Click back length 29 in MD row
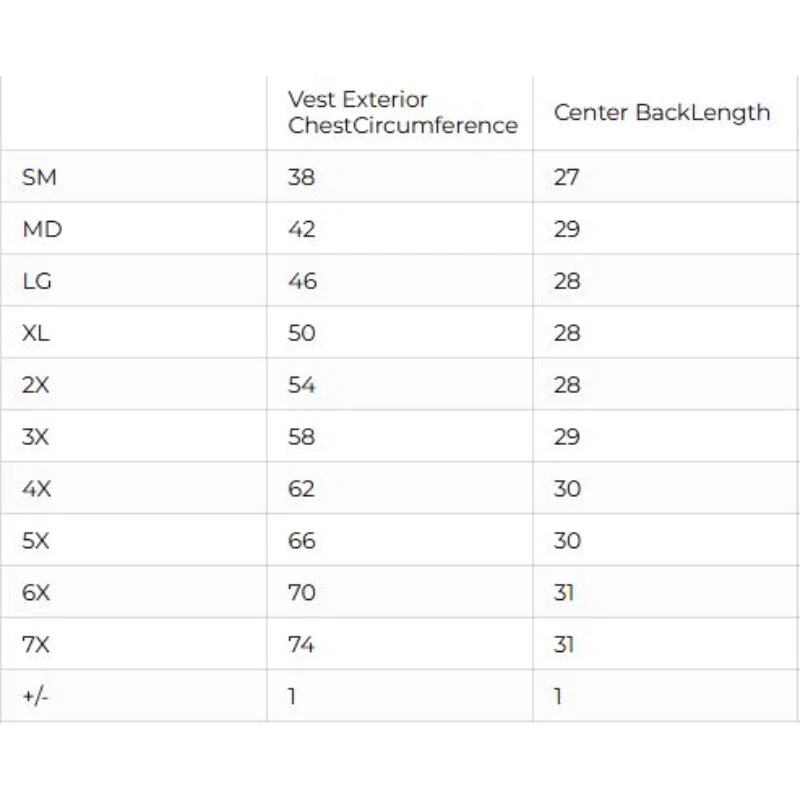The image size is (800, 800). point(567,229)
